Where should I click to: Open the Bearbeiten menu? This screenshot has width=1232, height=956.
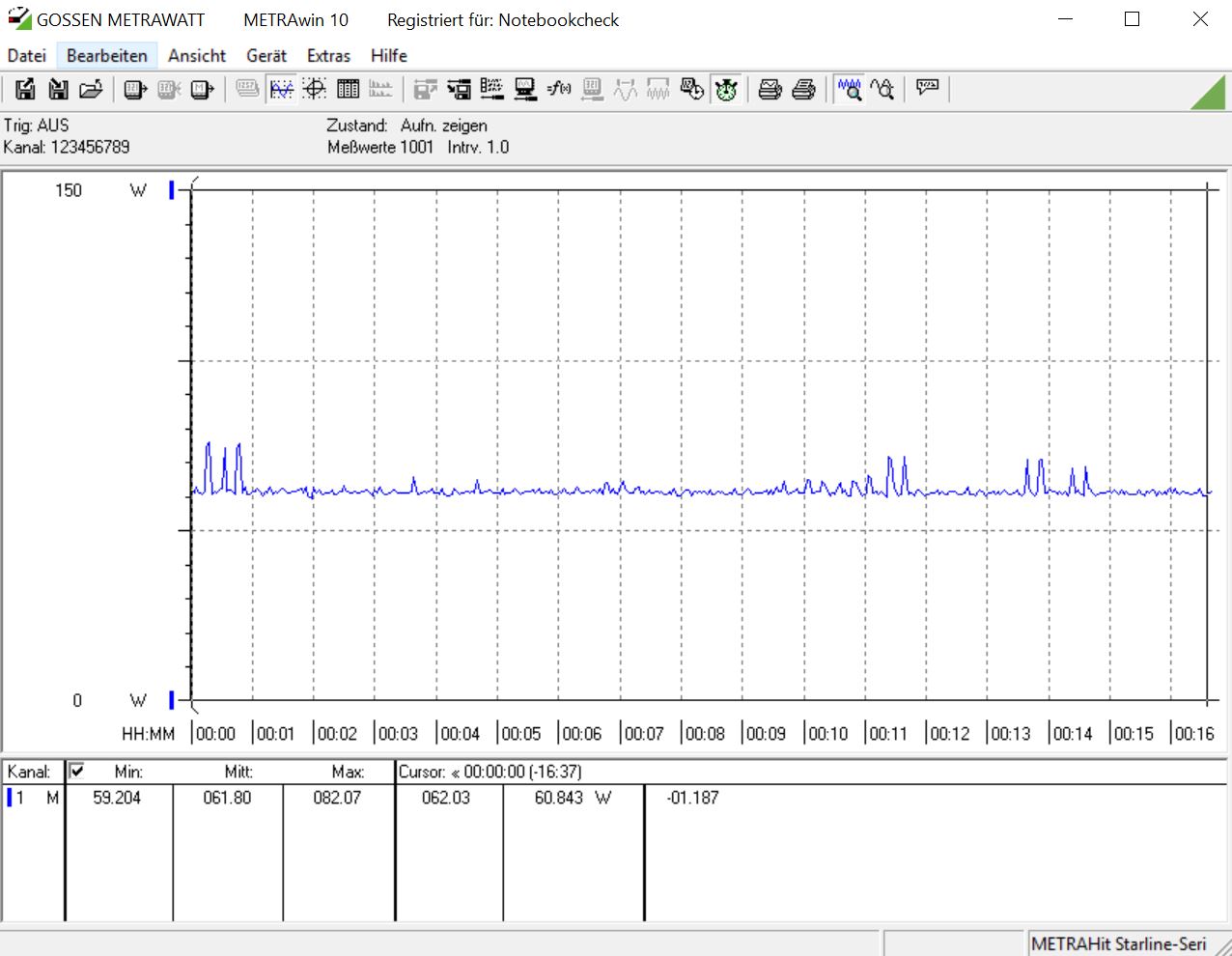106,56
